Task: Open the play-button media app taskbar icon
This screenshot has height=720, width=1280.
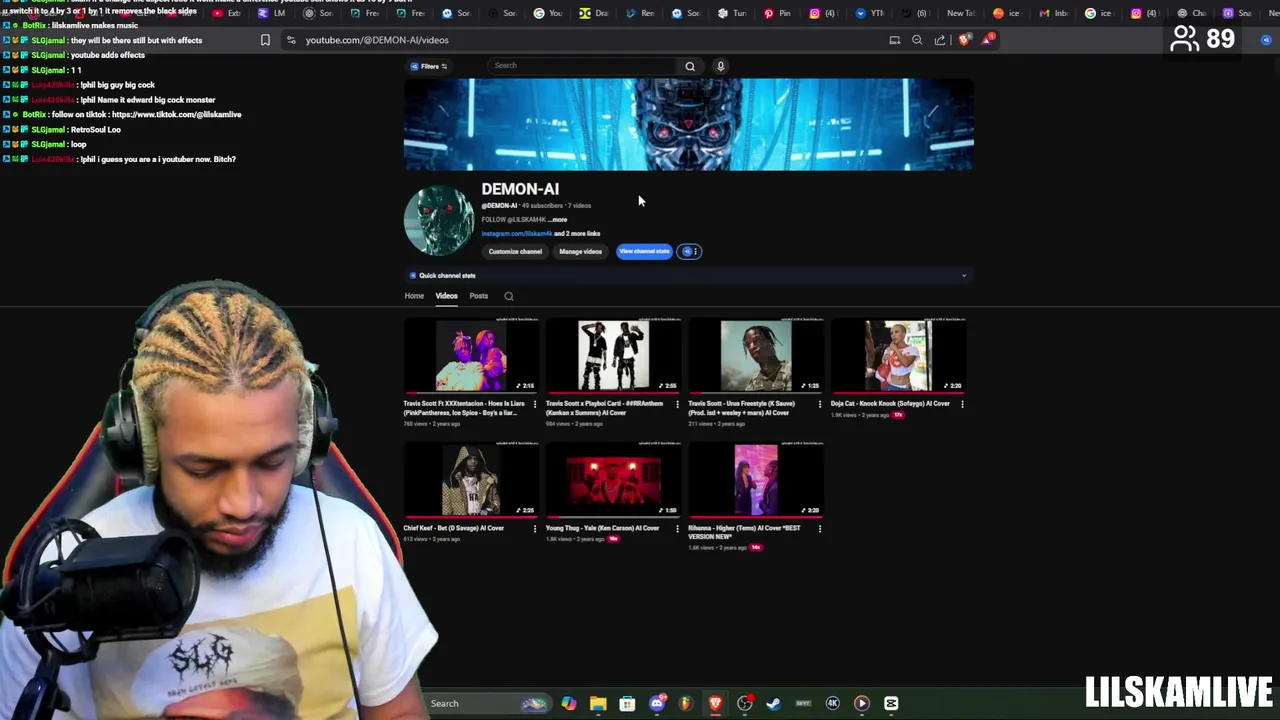Action: tap(862, 703)
